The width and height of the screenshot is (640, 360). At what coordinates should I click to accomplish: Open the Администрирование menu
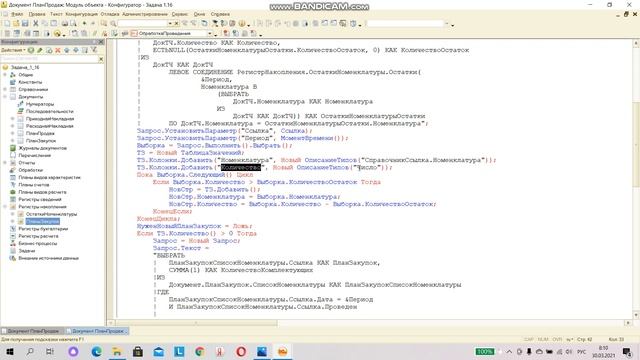pos(145,14)
